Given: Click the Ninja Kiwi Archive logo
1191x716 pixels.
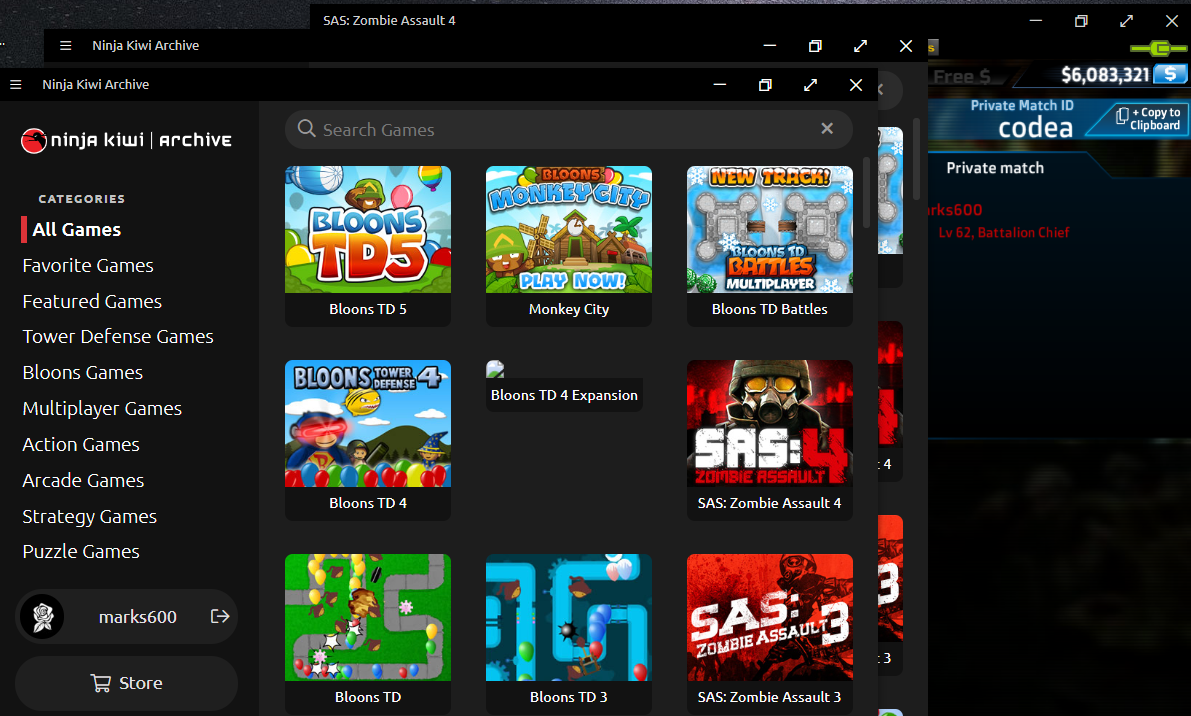Looking at the screenshot, I should tap(126, 140).
